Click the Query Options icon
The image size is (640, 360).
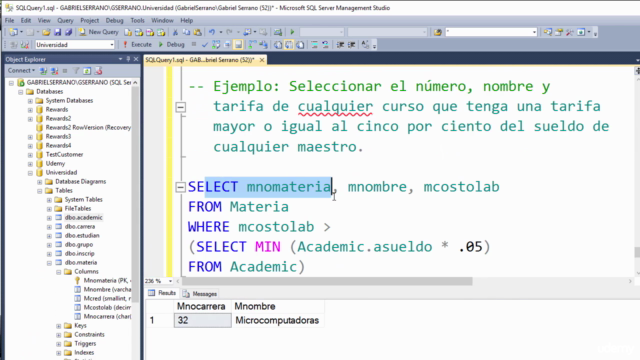coord(227,44)
